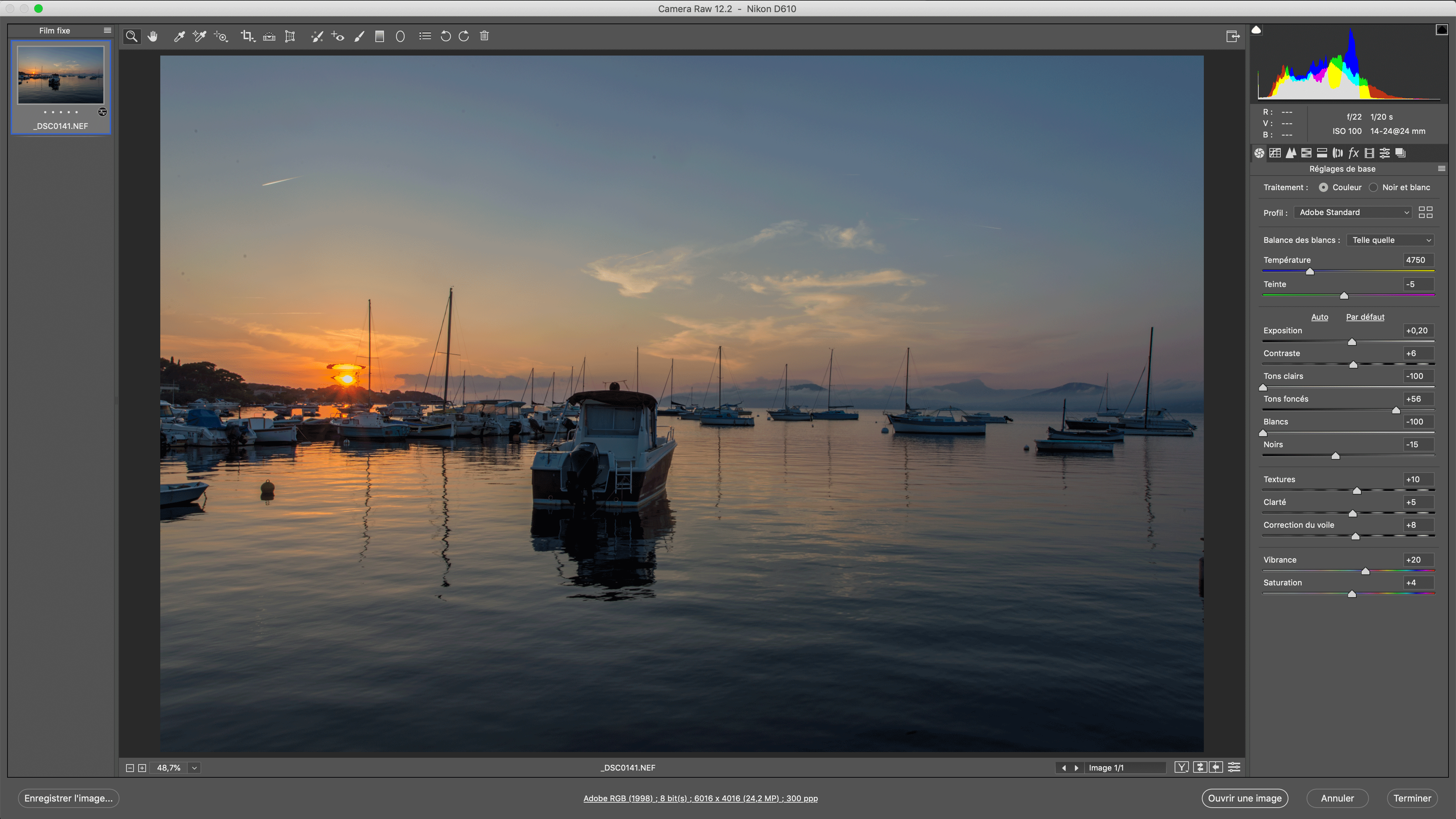Viewport: 1456px width, 819px height.
Task: Select the Red Eye Removal tool
Action: point(338,36)
